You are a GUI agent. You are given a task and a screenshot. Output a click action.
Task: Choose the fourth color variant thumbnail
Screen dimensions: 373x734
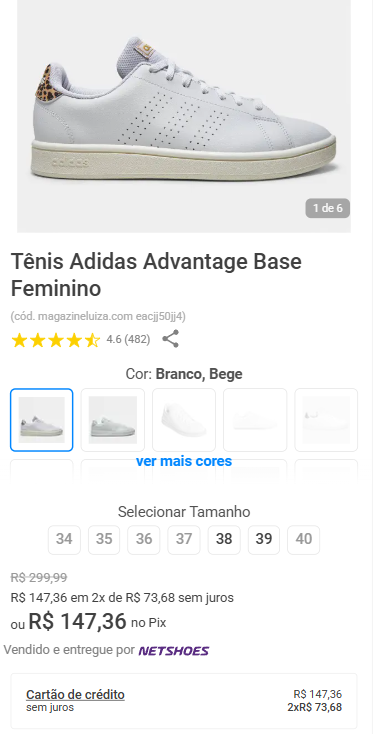(255, 420)
